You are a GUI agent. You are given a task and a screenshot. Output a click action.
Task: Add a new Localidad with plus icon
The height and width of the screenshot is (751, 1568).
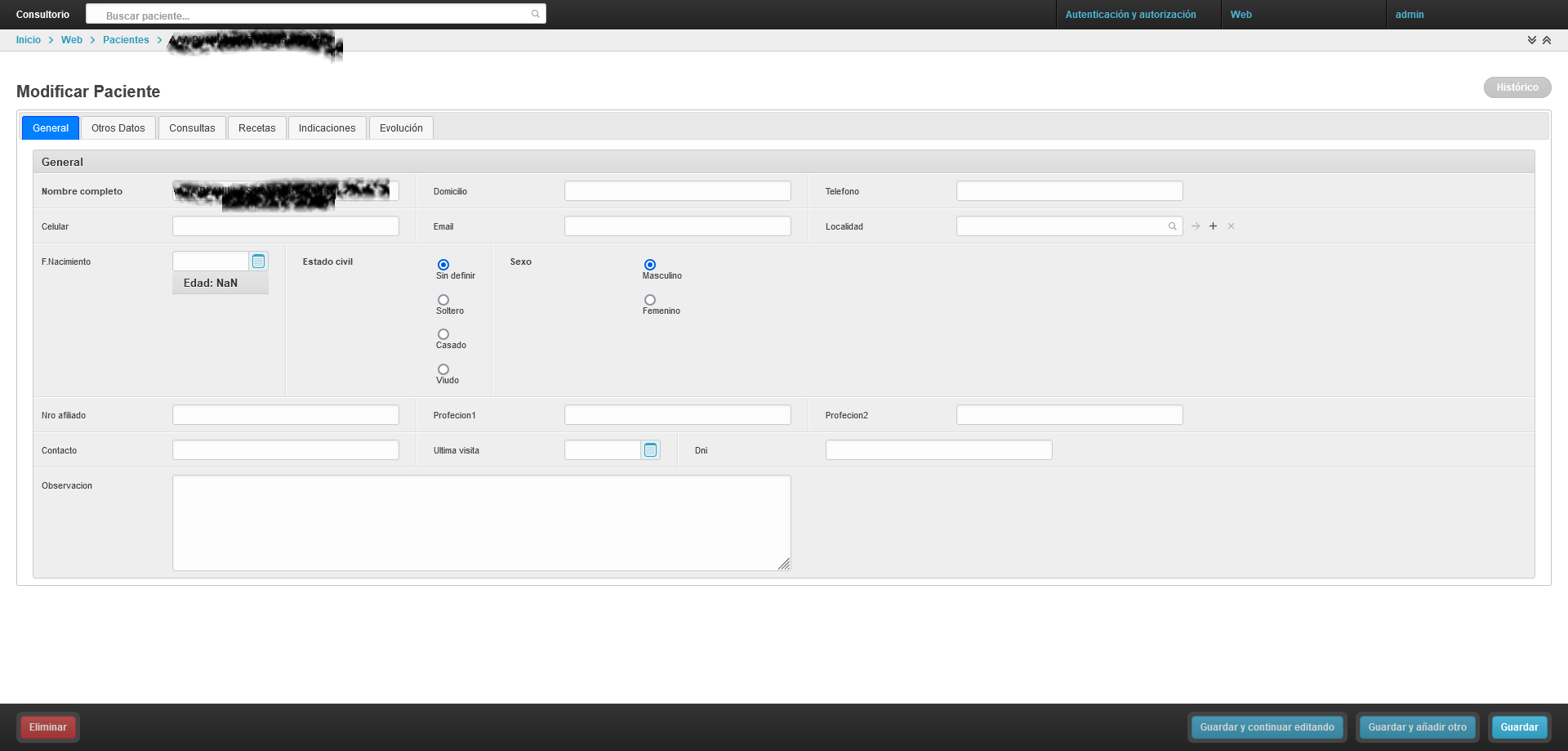click(x=1213, y=226)
